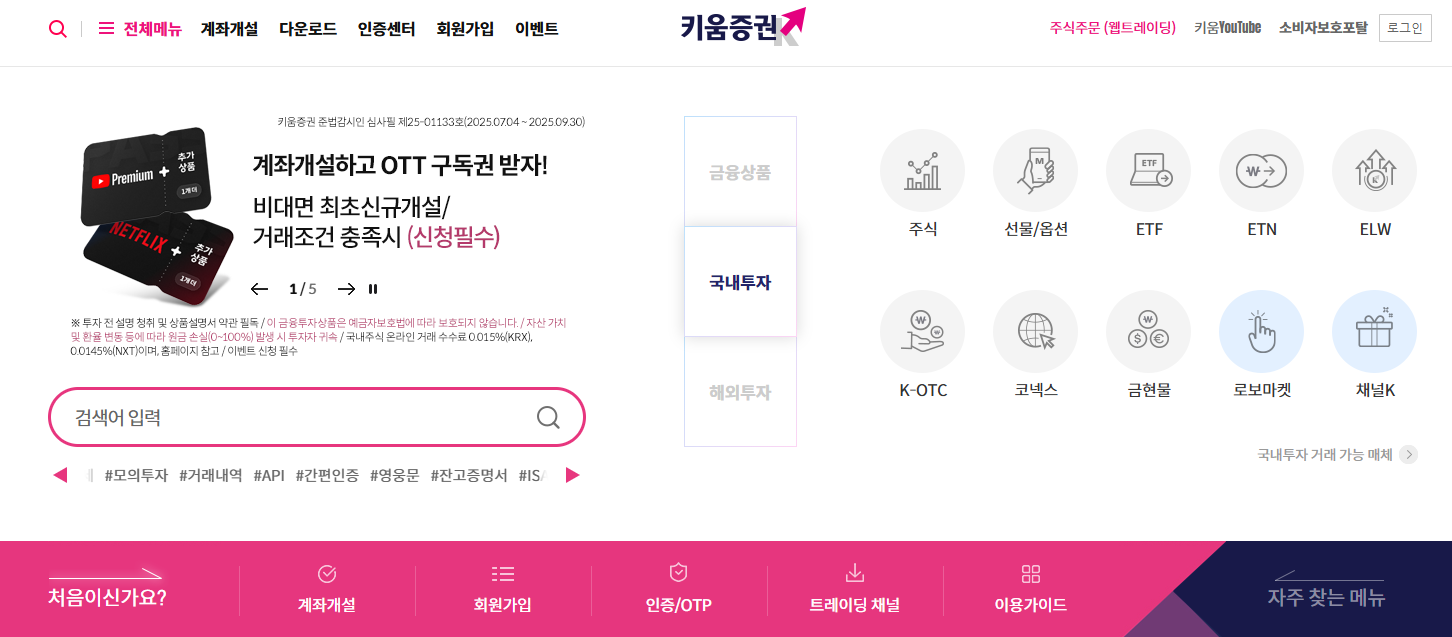Choose the ELW icon
Viewport: 1452px width, 637px height.
coord(1374,171)
